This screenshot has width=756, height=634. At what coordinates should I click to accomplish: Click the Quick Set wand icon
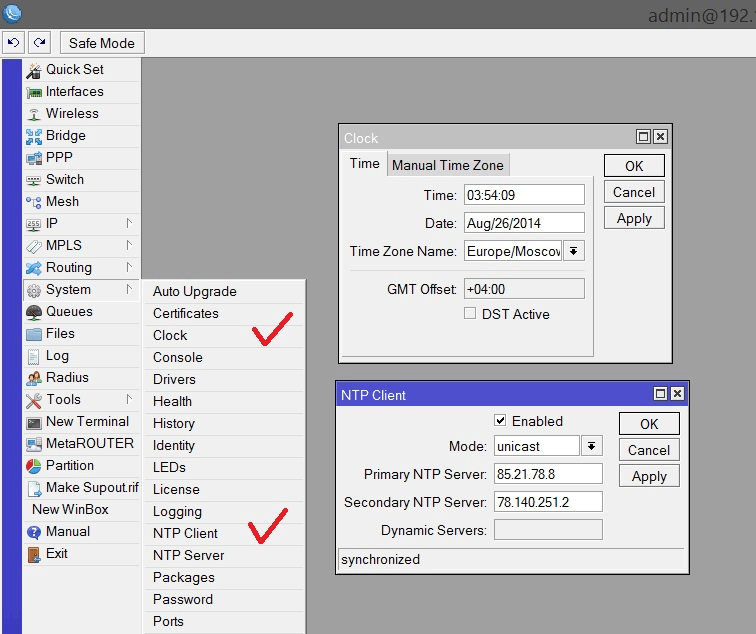point(34,70)
